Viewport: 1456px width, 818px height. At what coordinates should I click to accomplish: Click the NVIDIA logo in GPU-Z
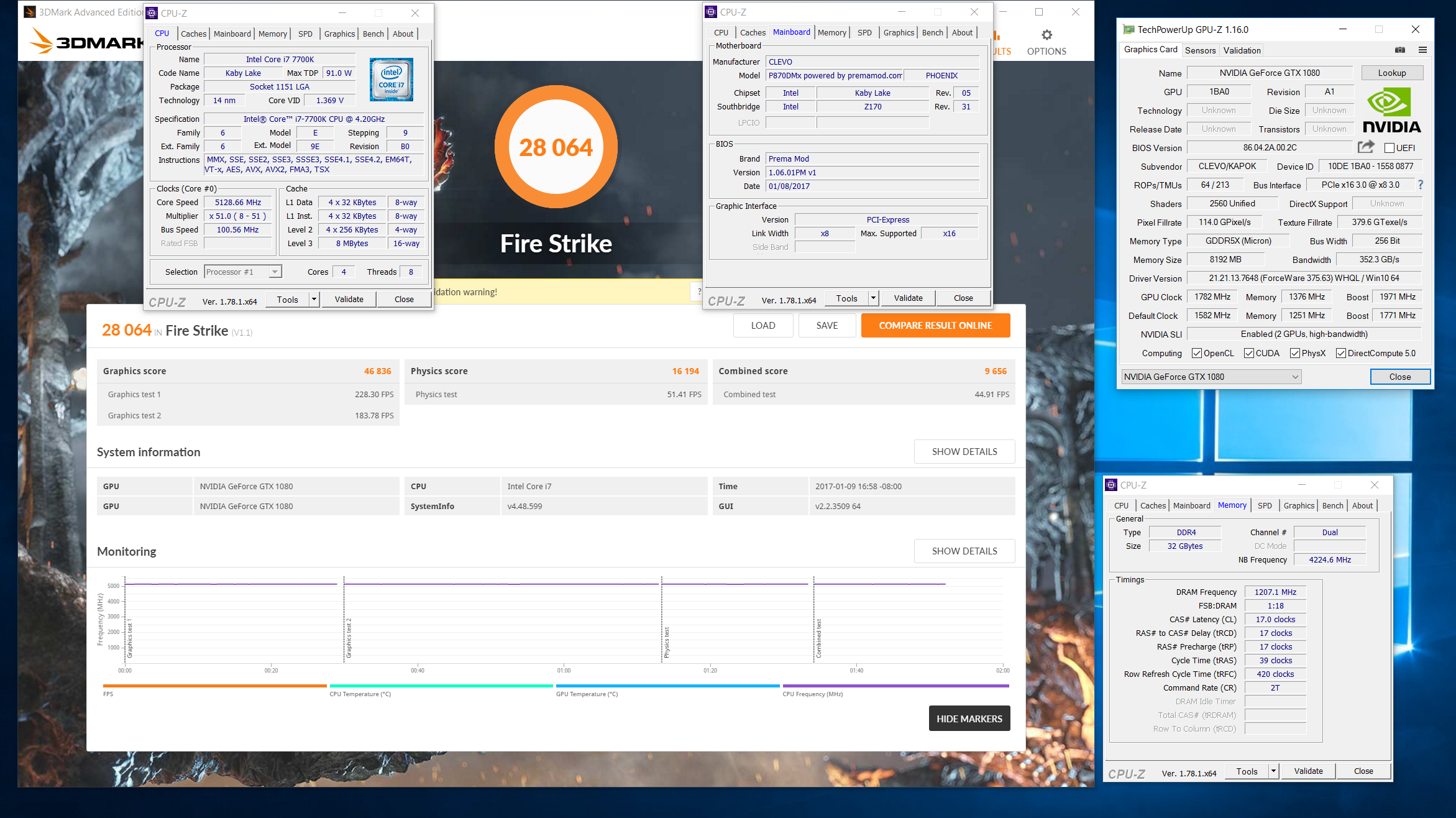coord(1391,110)
